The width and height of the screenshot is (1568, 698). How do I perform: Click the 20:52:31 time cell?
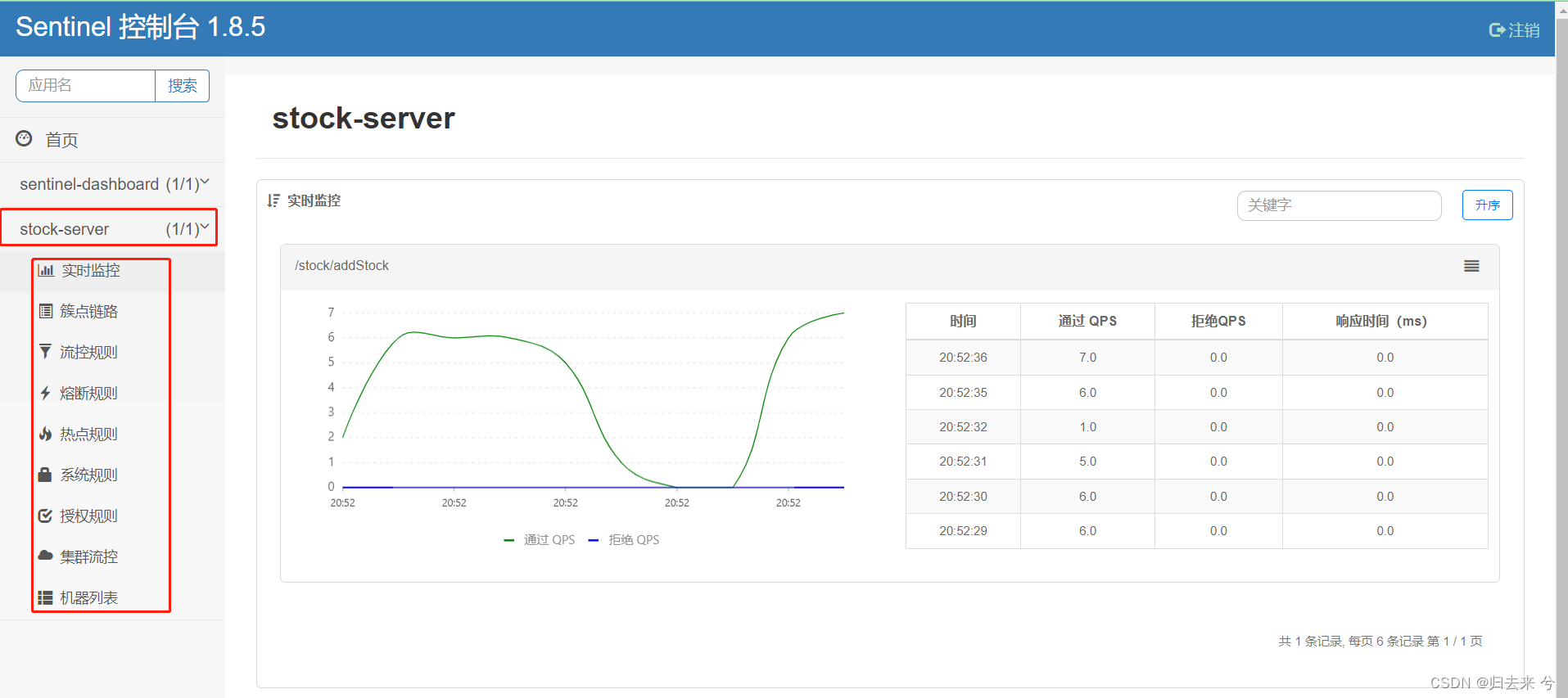pyautogui.click(x=963, y=462)
